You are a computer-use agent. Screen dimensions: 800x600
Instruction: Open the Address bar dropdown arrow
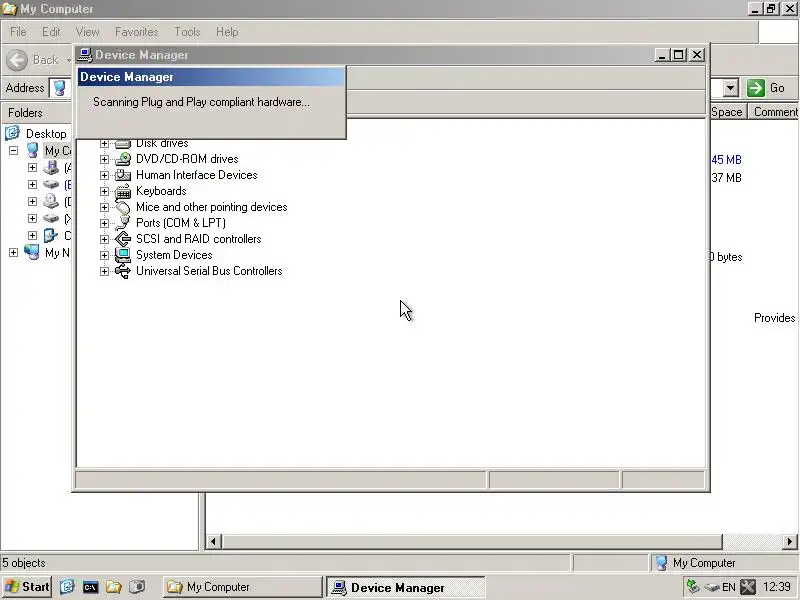coord(730,88)
